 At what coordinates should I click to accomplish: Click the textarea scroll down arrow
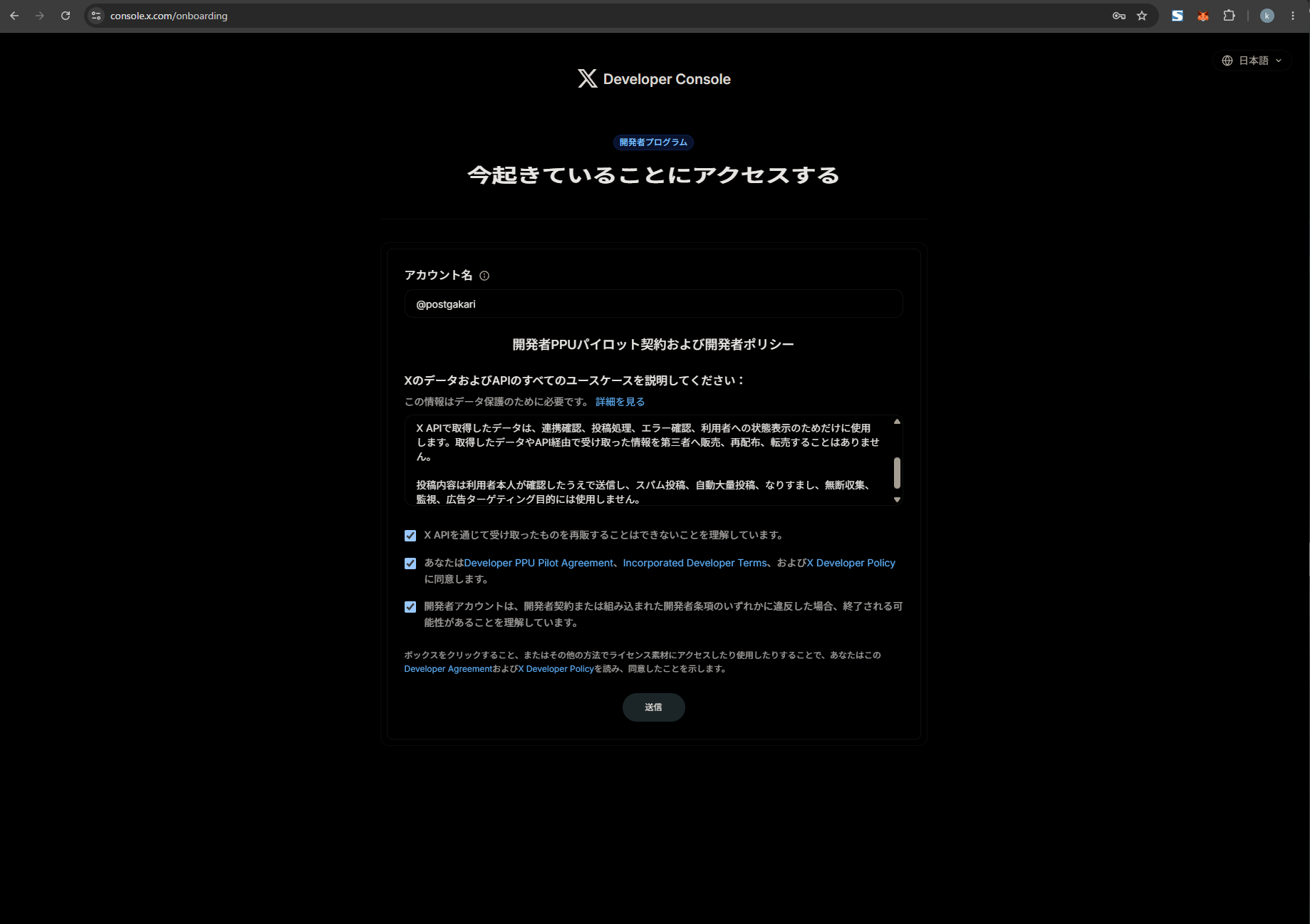click(x=897, y=499)
